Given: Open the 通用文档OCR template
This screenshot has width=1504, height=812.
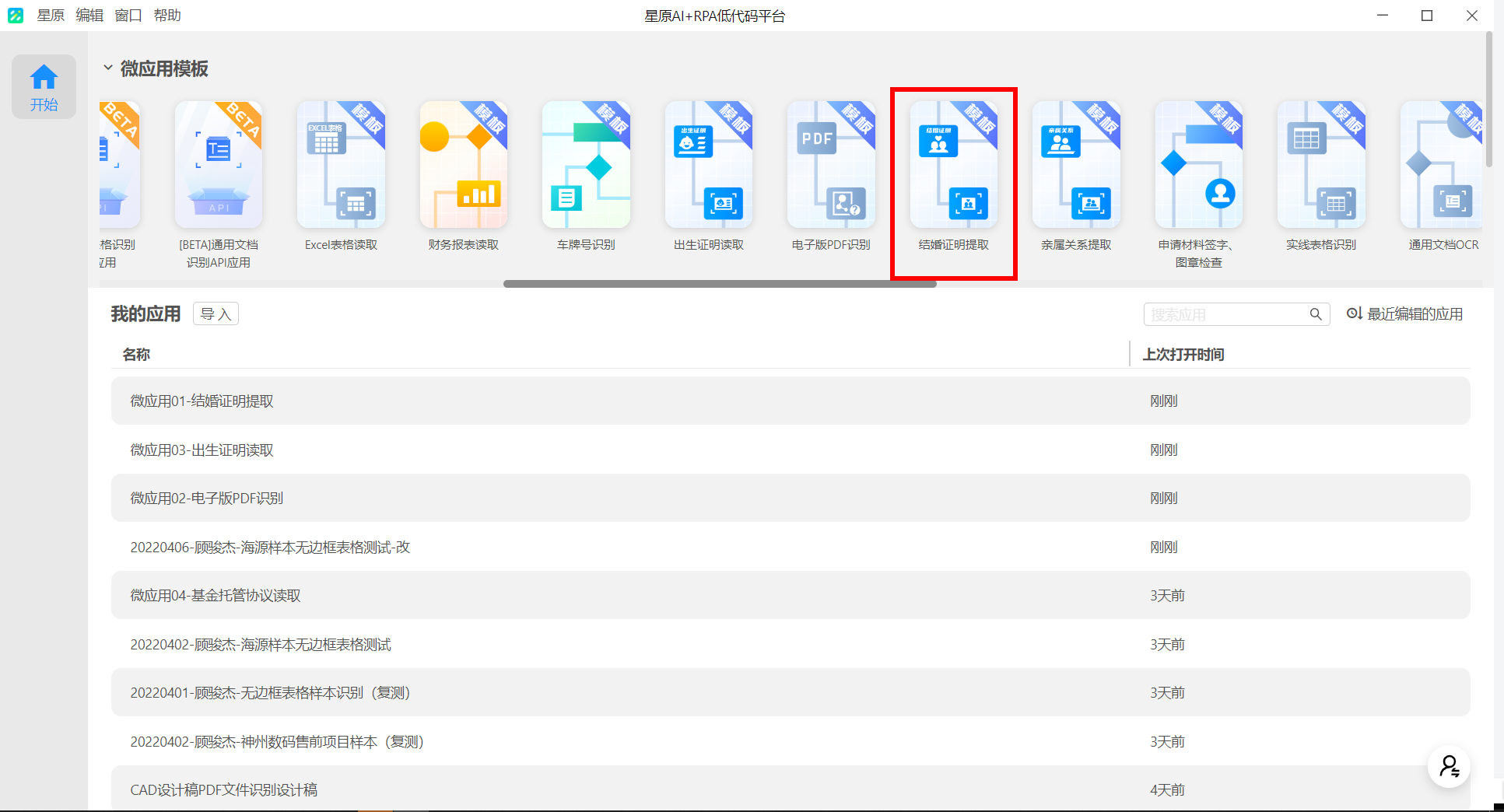Looking at the screenshot, I should [x=1442, y=164].
